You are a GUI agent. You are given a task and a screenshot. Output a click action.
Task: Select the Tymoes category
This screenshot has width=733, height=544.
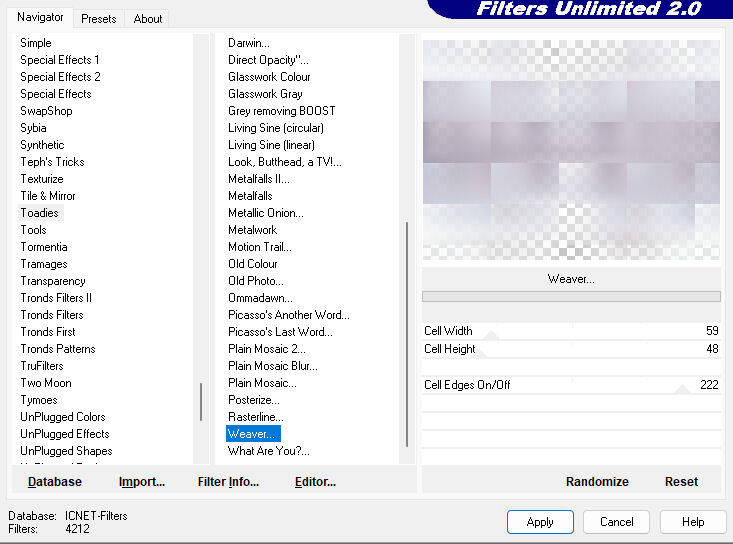click(x=38, y=400)
